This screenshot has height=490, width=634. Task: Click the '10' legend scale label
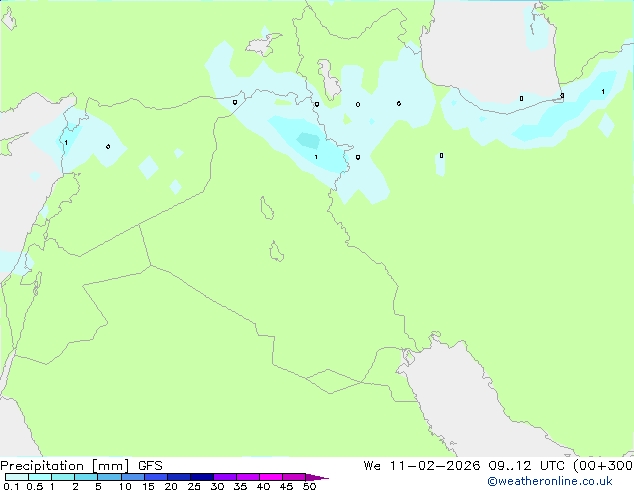click(125, 486)
